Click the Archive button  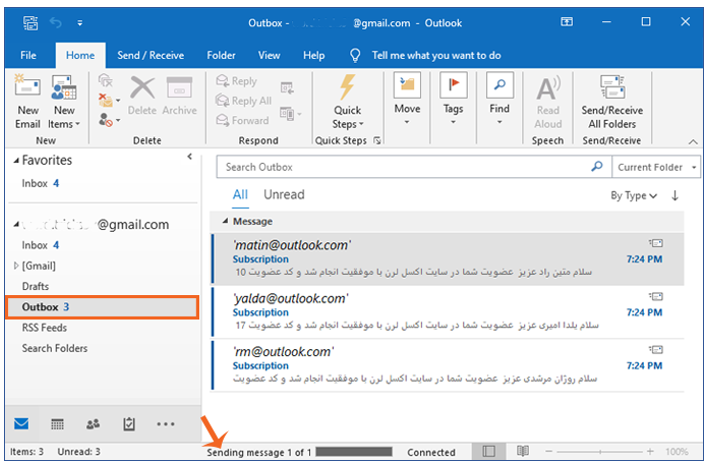179,96
